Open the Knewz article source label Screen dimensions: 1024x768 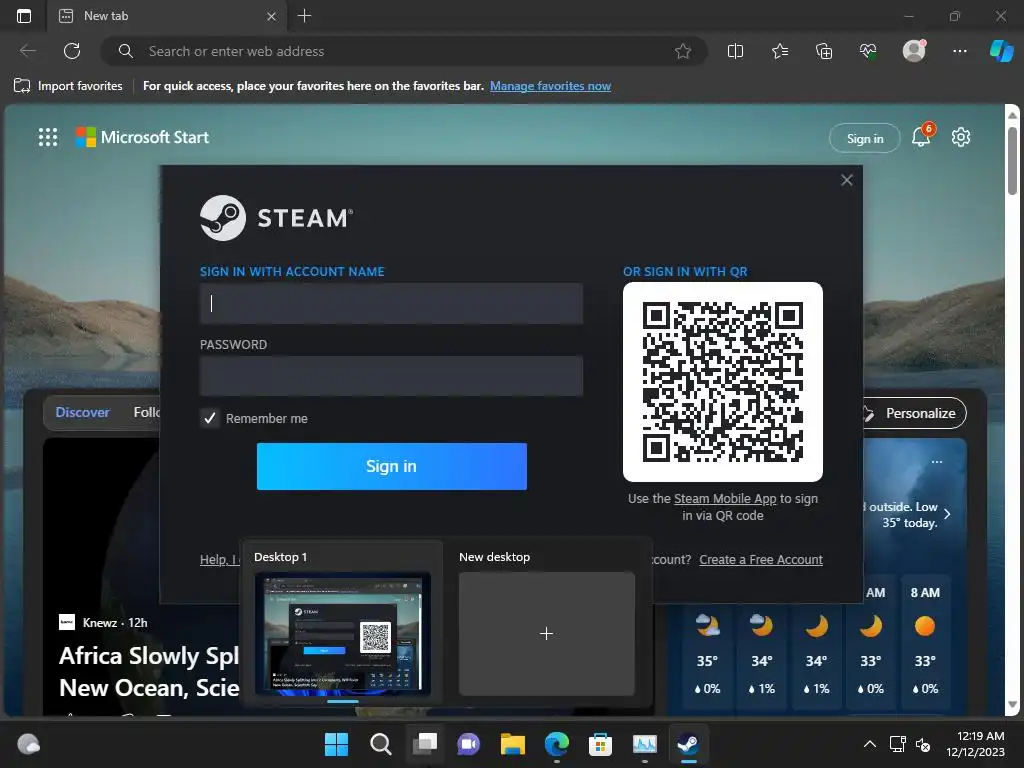click(103, 622)
